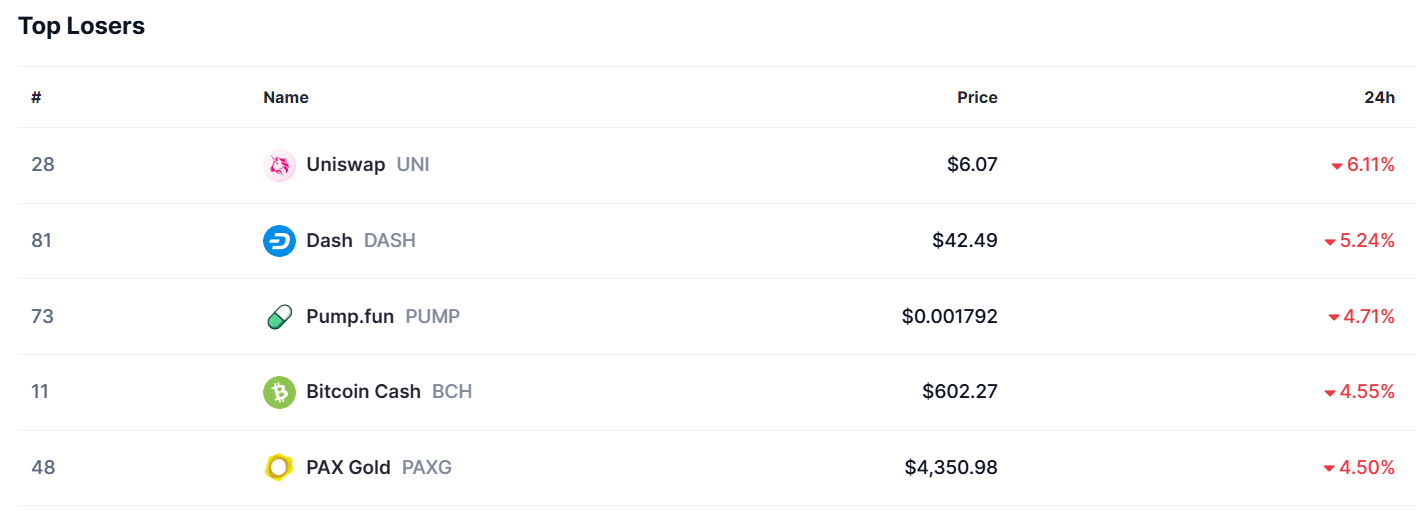The image size is (1416, 519).
Task: Click the red down arrow beside 6.11%
Action: (x=1337, y=166)
